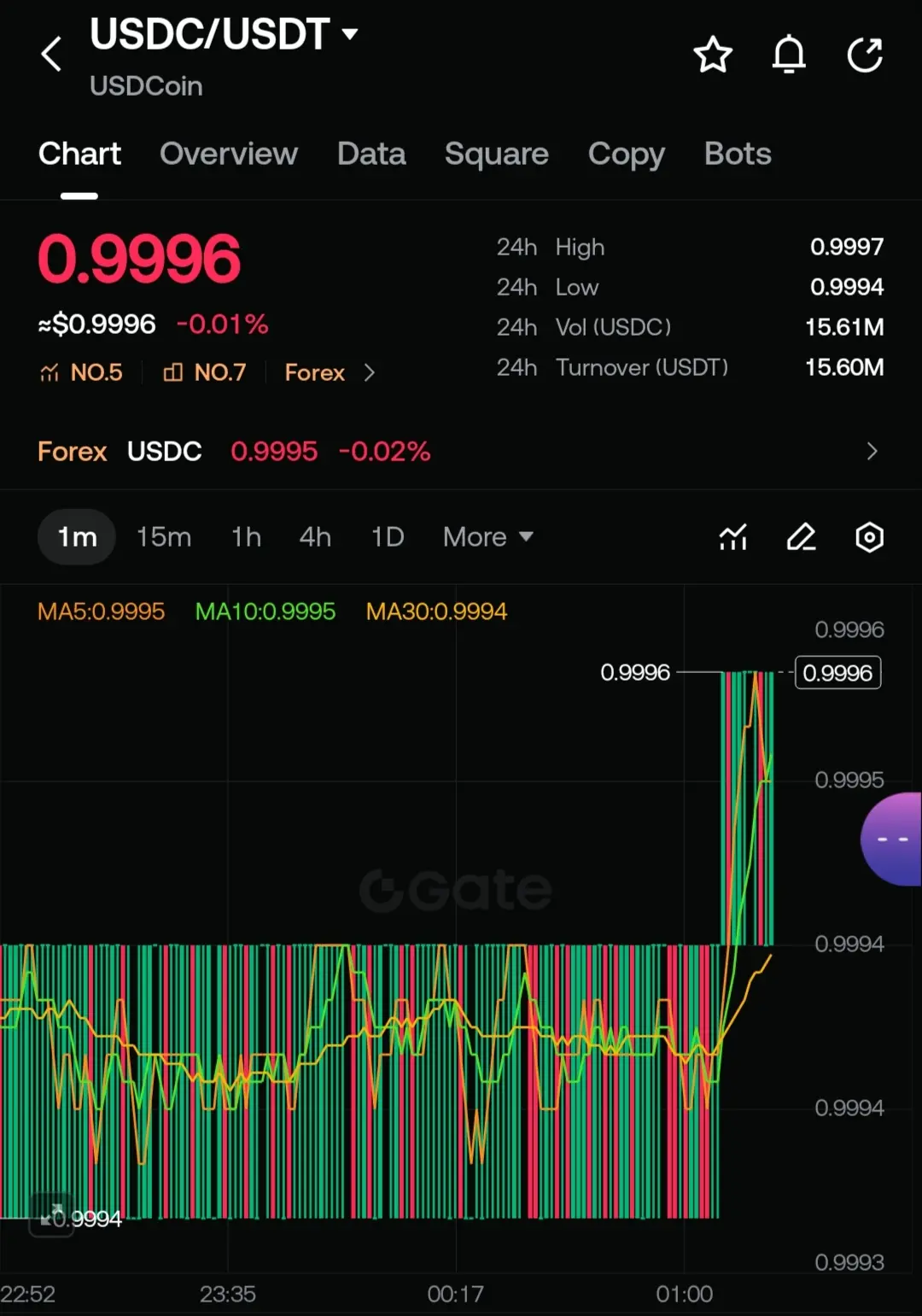Tap the MA10:0.9995 indicator label
This screenshot has height=1316, width=922.
point(266,611)
